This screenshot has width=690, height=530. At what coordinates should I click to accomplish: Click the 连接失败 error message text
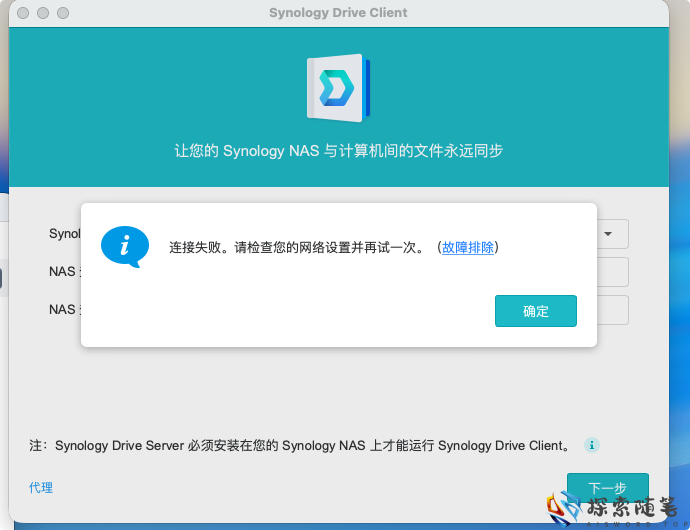(x=297, y=247)
